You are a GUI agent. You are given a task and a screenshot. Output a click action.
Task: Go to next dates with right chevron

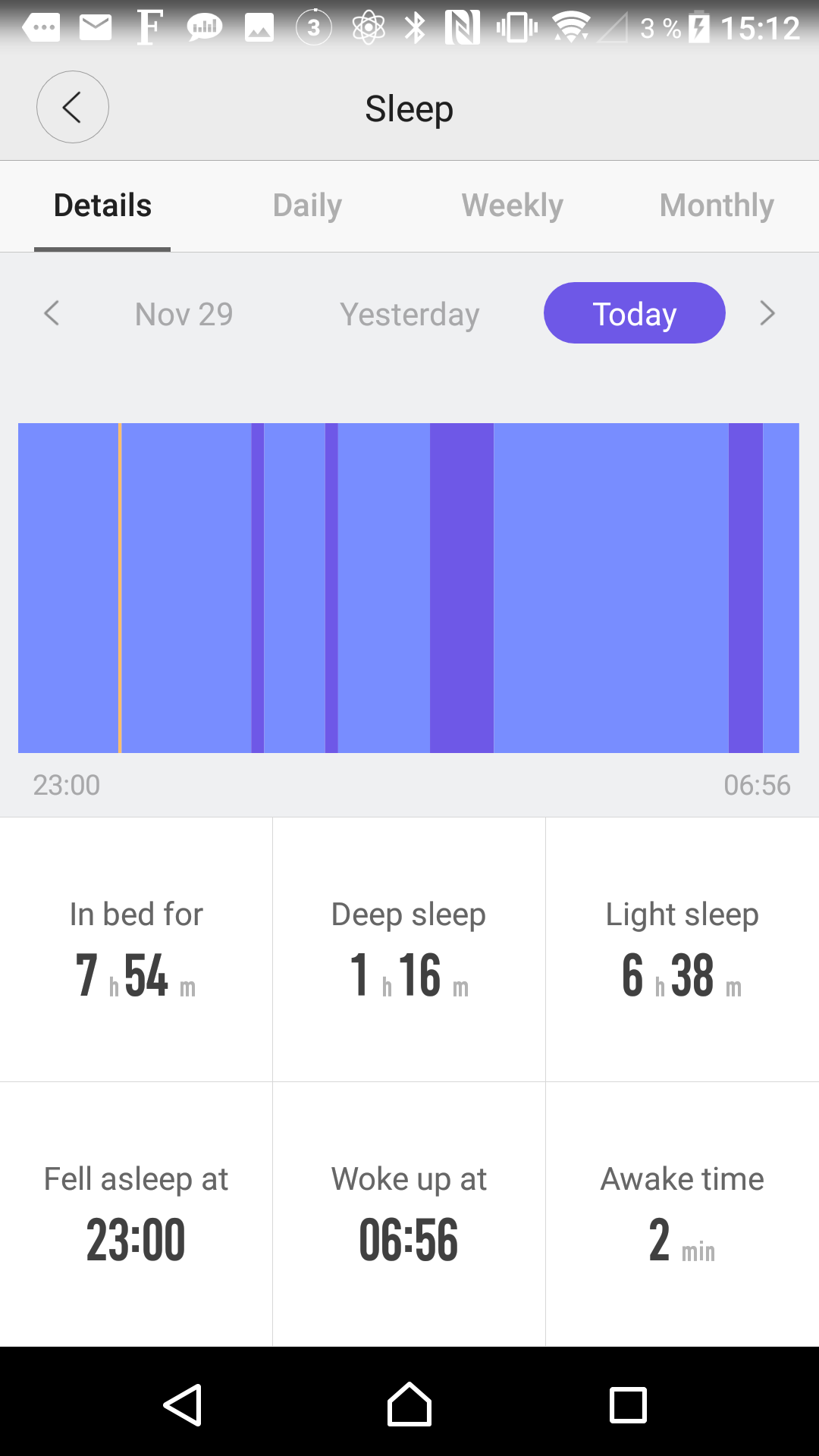[767, 313]
